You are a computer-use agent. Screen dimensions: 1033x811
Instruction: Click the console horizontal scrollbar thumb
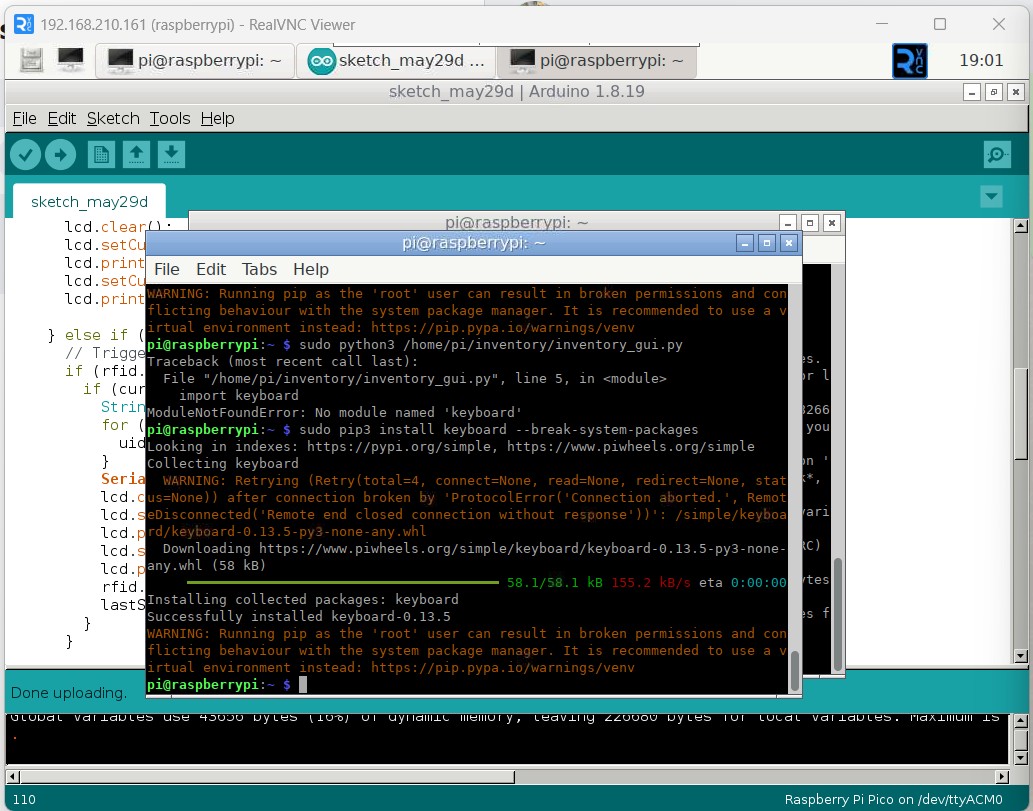[267, 777]
